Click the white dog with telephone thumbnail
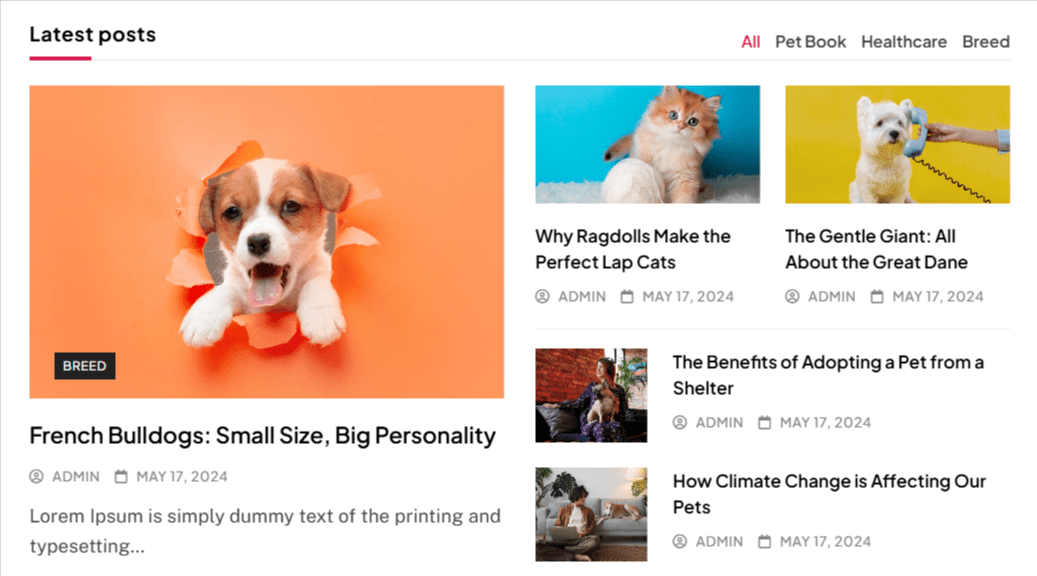 pos(897,144)
